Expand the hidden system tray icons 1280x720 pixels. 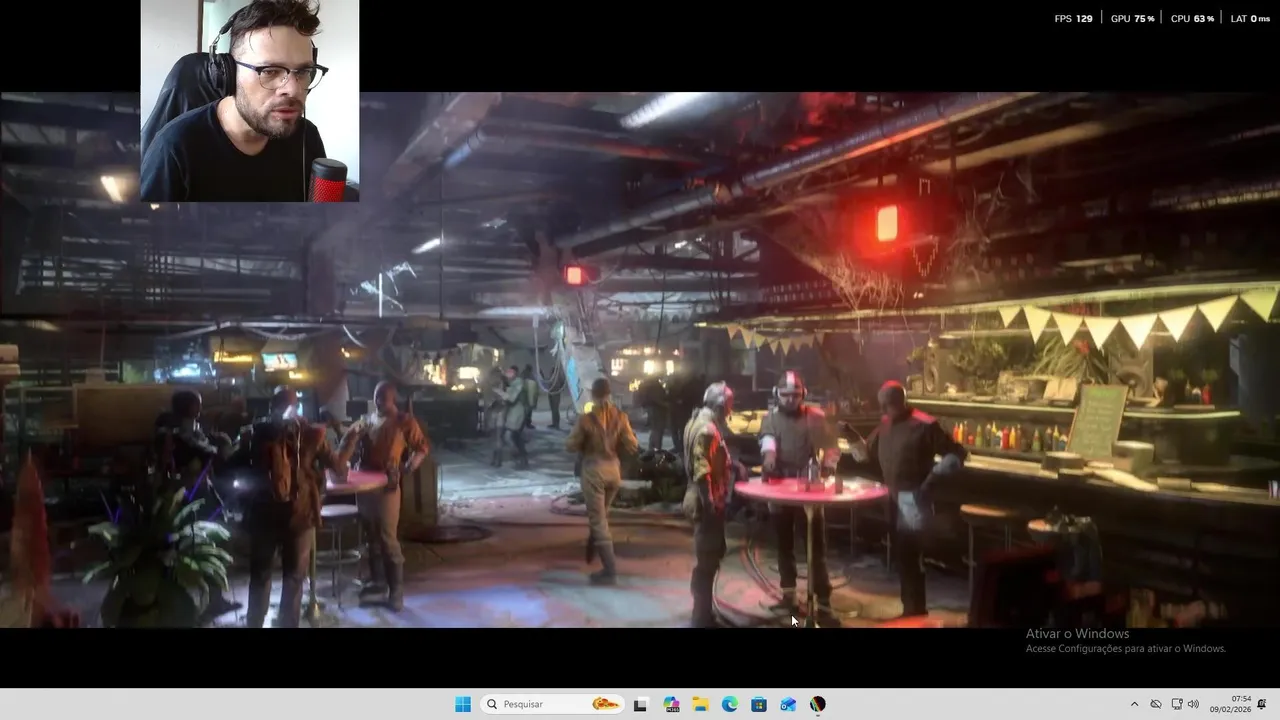1134,704
